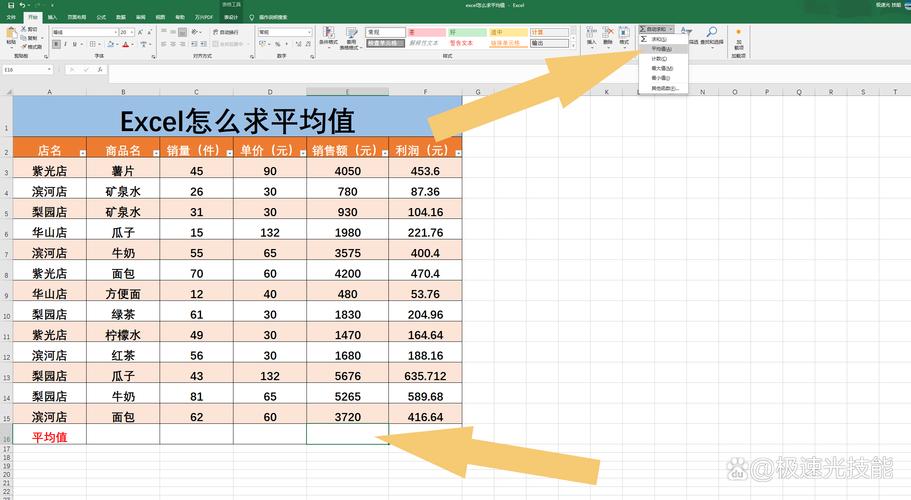Select the red 平均值 cell

pos(49,436)
